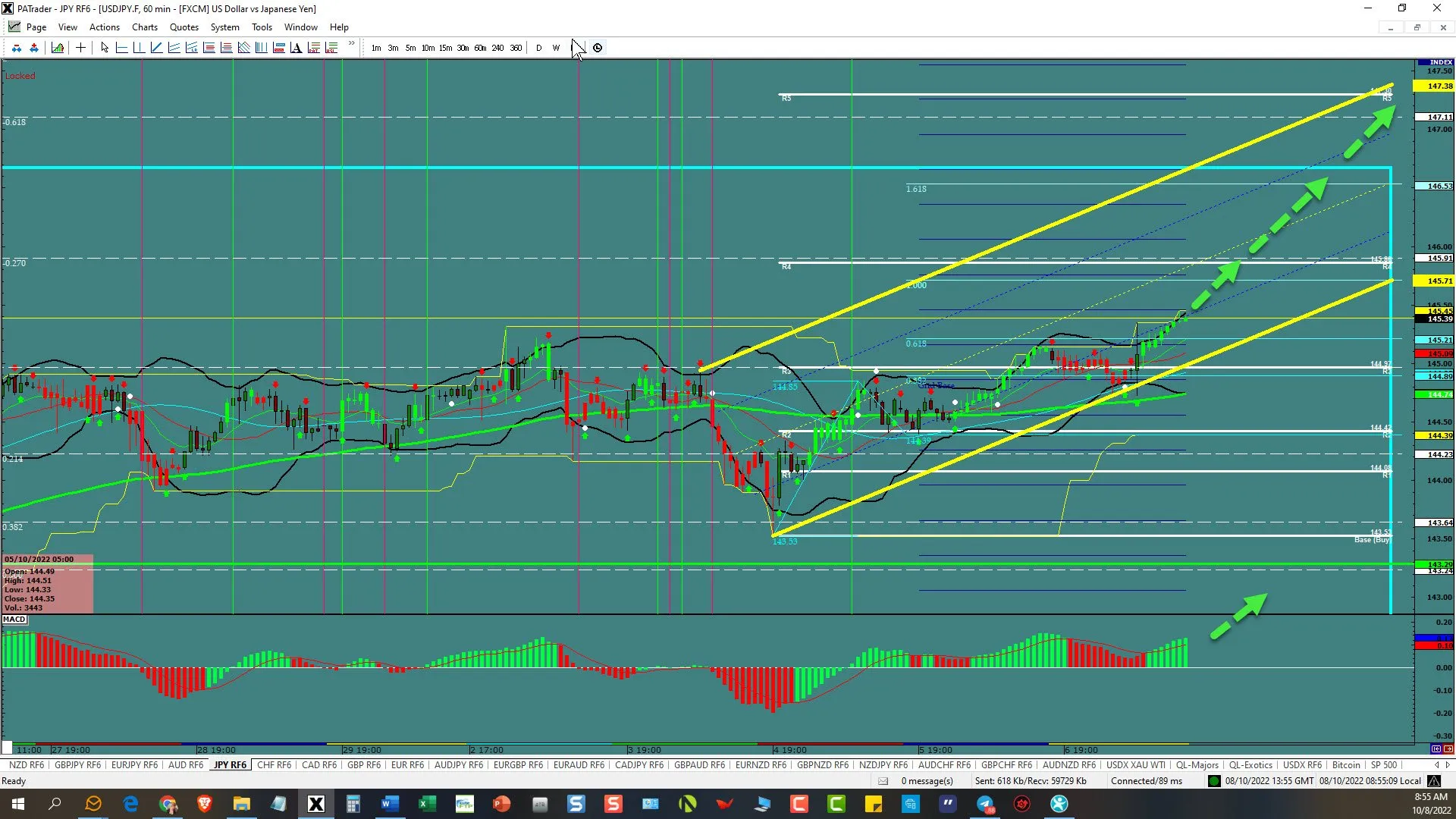This screenshot has height=819, width=1456.
Task: Open the Actions menu
Action: [x=105, y=27]
